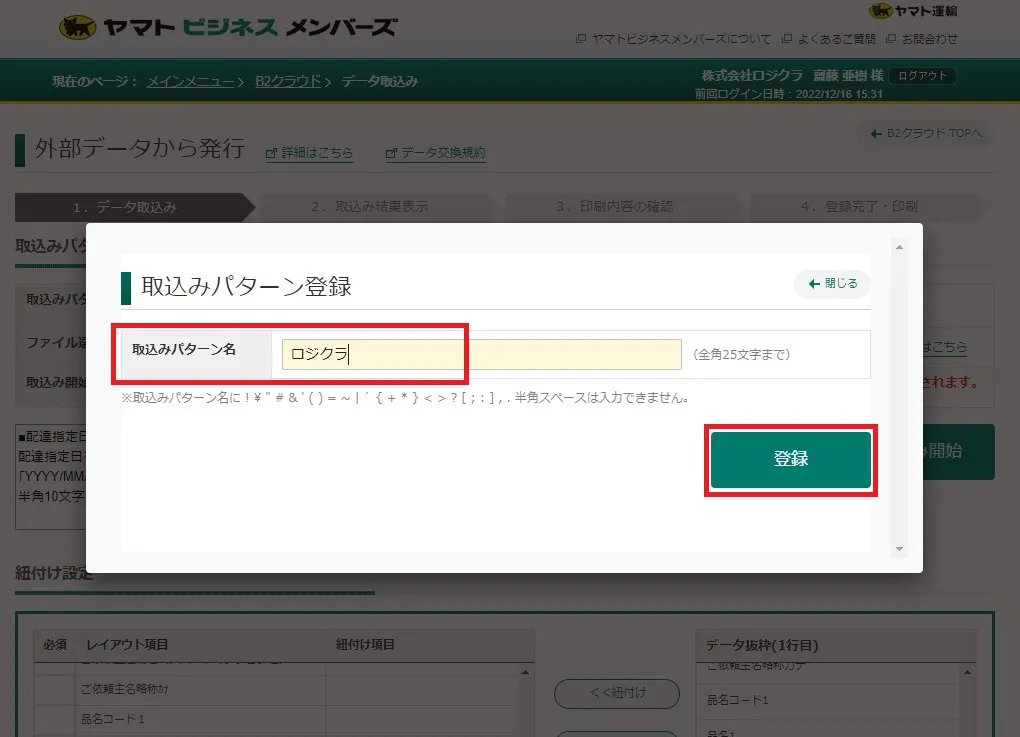Select step 1. データ取込み
The width and height of the screenshot is (1020, 737).
133,208
